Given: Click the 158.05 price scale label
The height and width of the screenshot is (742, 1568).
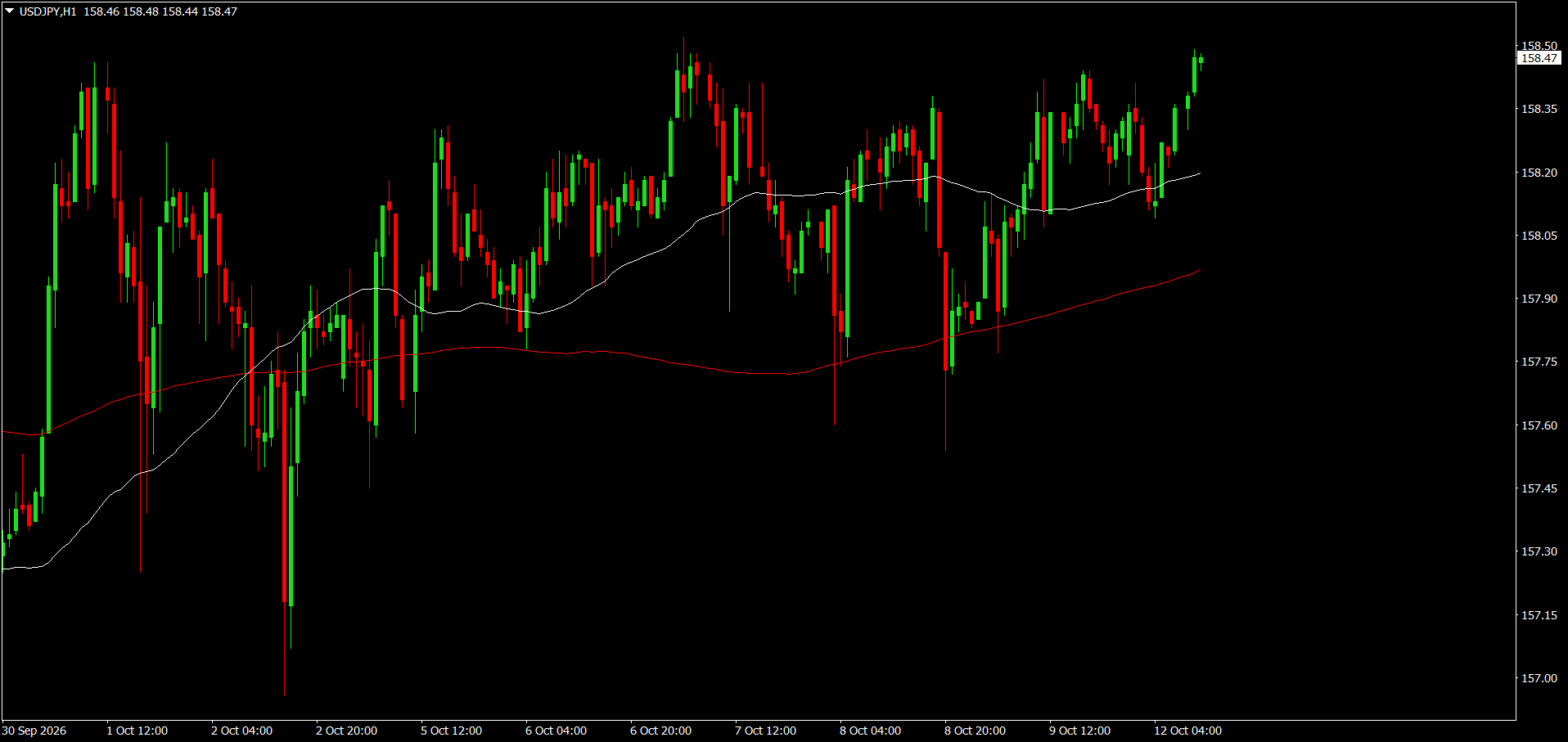Looking at the screenshot, I should 1539,236.
